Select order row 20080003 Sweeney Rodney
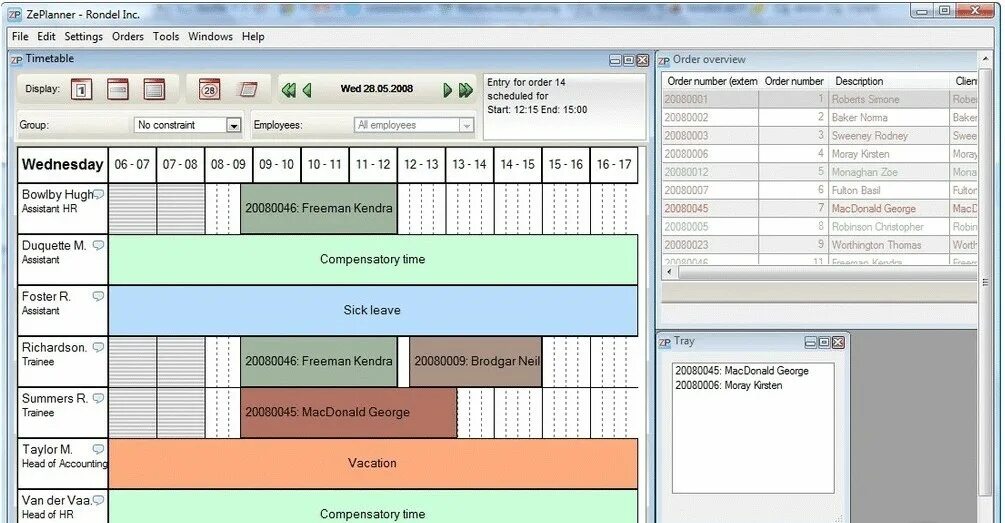Viewport: 1005px width, 523px height. (819, 136)
